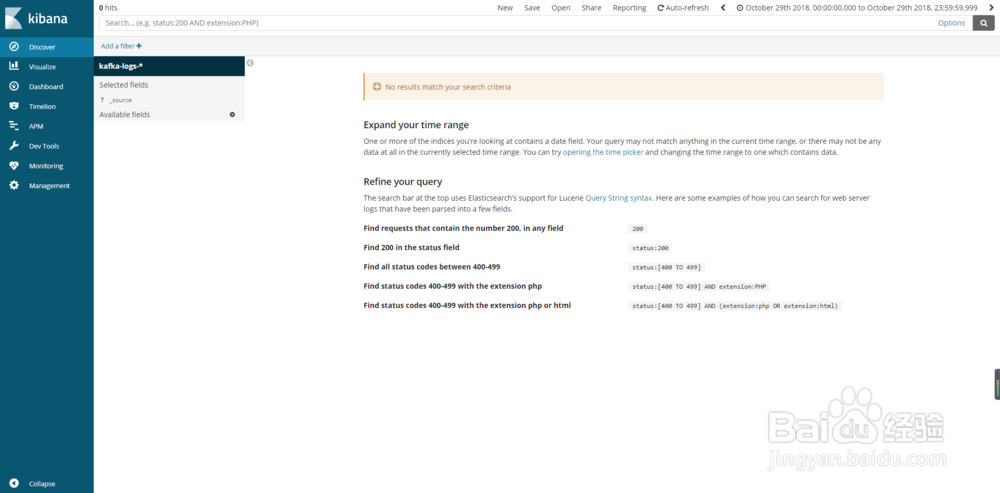
Task: Click the clock icon beside date range
Action: click(740, 8)
